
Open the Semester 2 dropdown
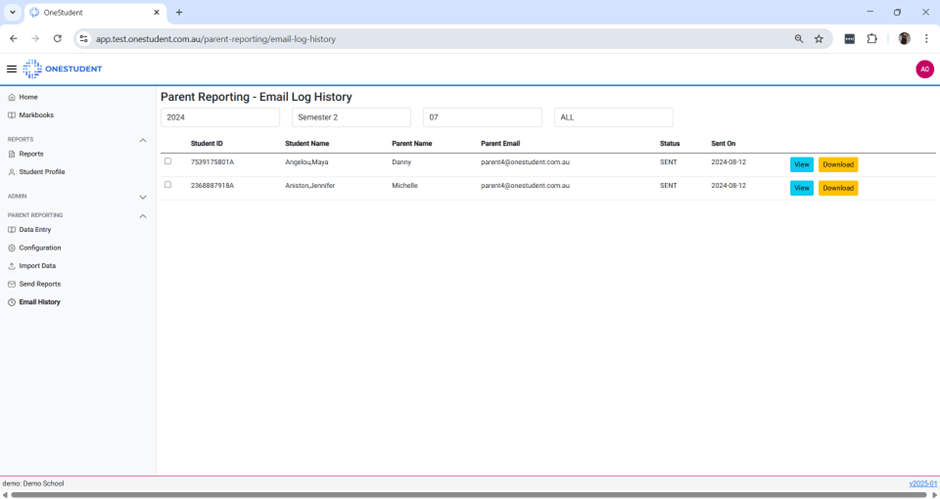pos(351,117)
